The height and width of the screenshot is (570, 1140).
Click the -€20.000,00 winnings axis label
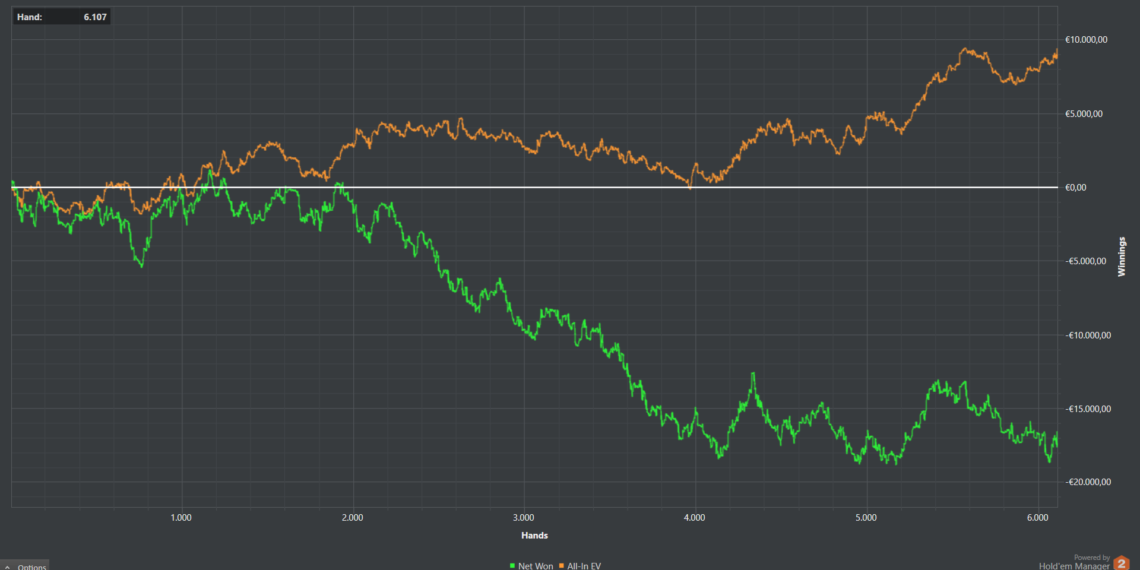click(x=1083, y=482)
